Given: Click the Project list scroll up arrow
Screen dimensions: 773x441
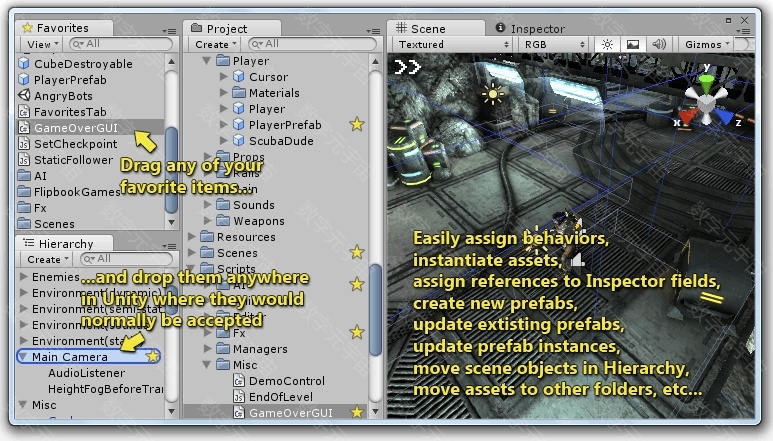Looking at the screenshot, I should 375,62.
